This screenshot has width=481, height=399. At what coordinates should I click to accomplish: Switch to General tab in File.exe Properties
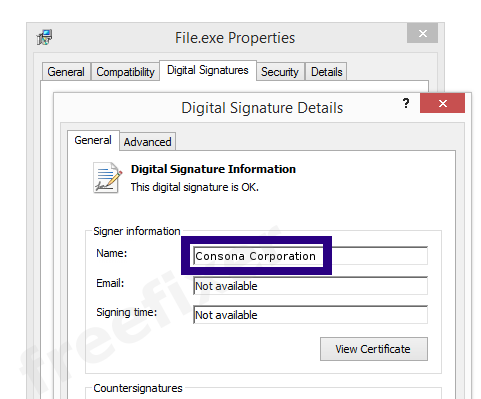(66, 72)
